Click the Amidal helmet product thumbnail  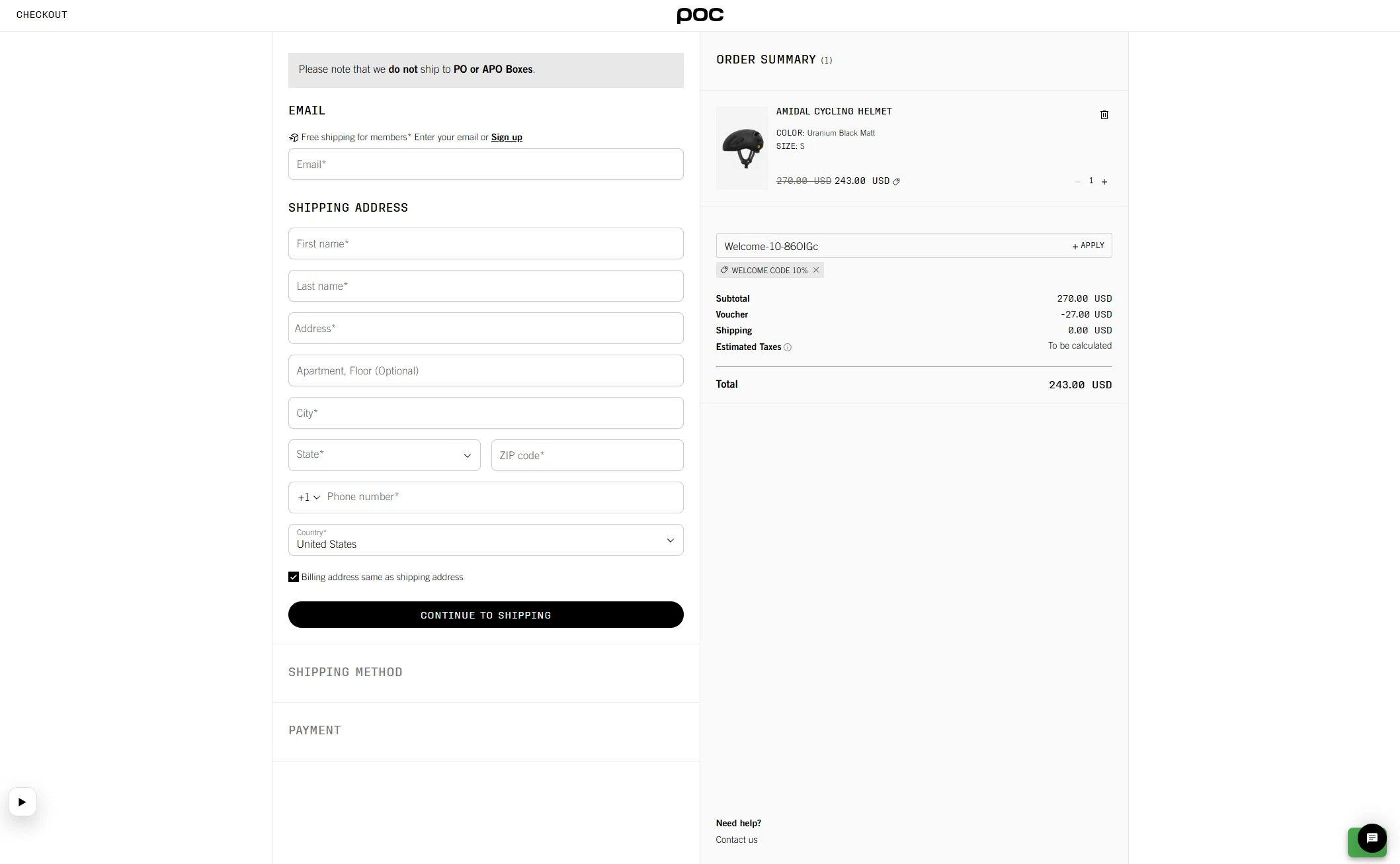click(x=742, y=148)
